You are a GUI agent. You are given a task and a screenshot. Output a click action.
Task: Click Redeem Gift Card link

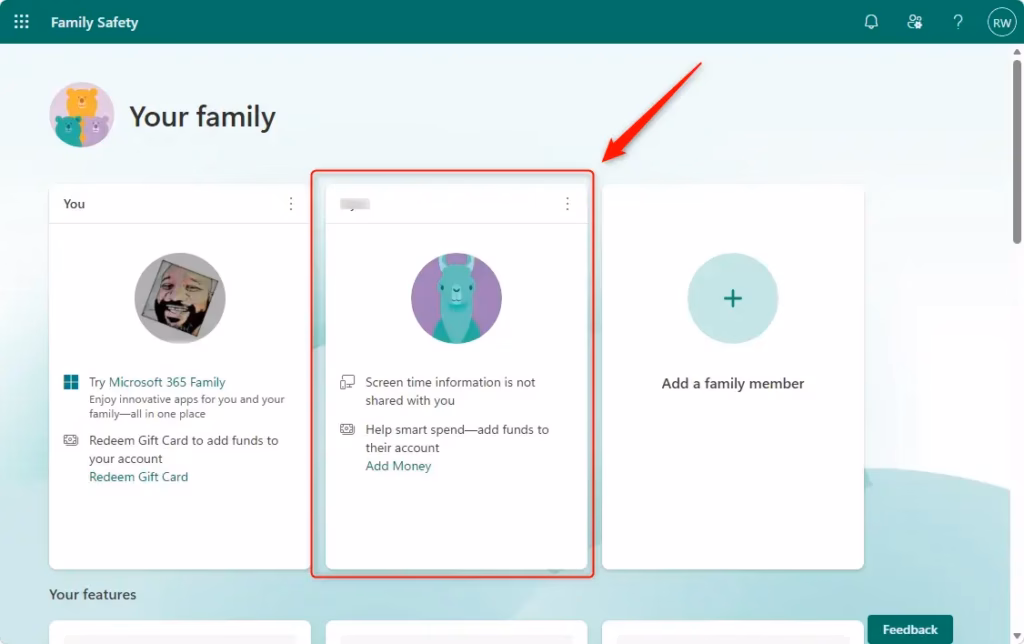point(138,477)
